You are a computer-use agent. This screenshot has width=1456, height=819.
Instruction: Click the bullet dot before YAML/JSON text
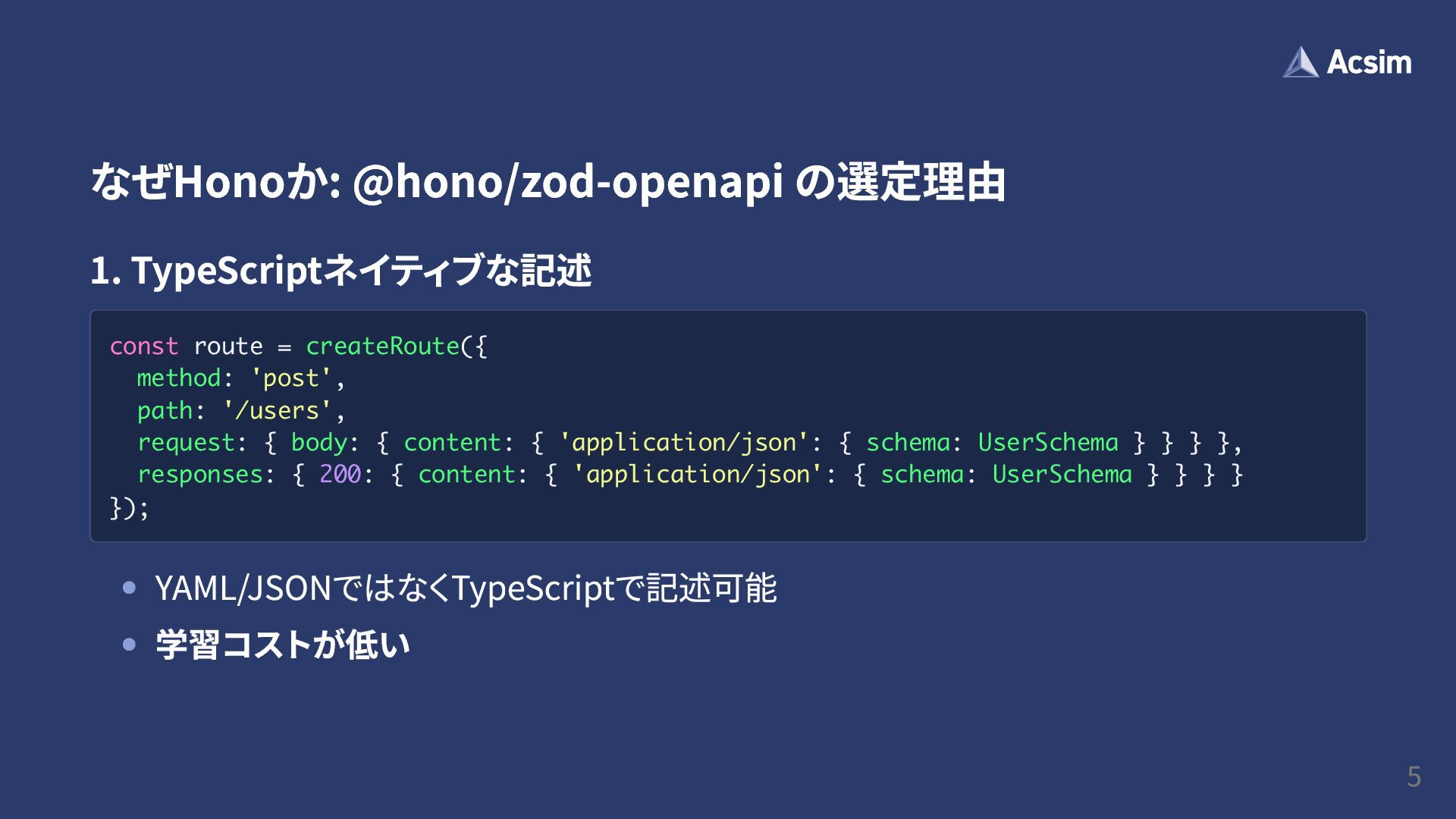coord(129,587)
